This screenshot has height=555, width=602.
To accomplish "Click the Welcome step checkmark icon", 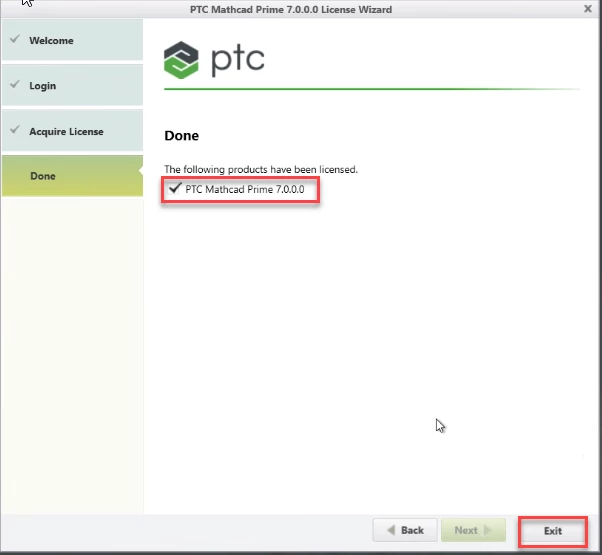I will (15, 39).
